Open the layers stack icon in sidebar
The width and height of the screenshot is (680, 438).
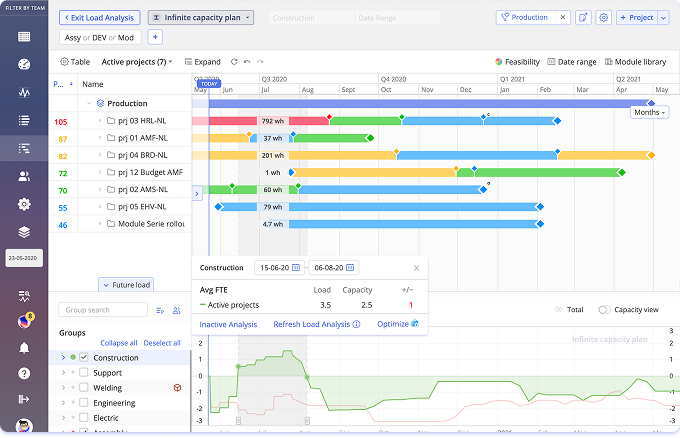coord(24,232)
